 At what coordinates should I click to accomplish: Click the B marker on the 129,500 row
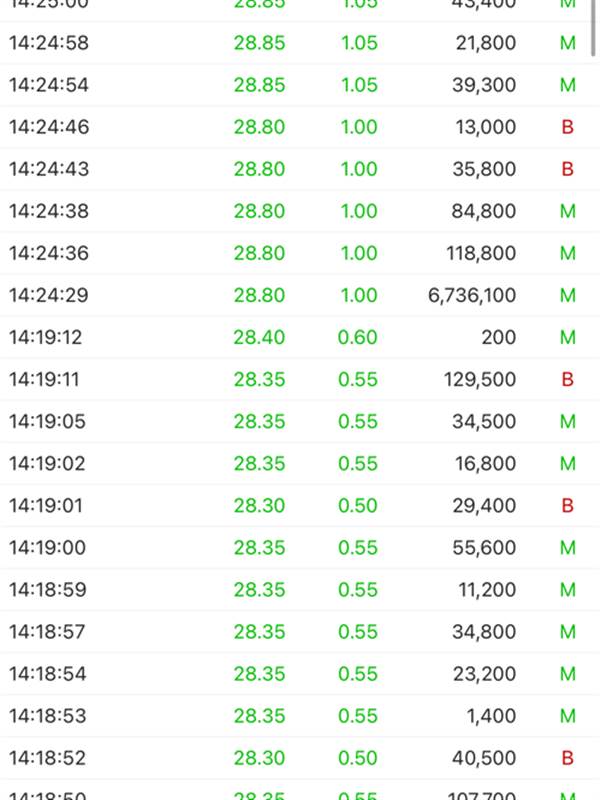[567, 379]
